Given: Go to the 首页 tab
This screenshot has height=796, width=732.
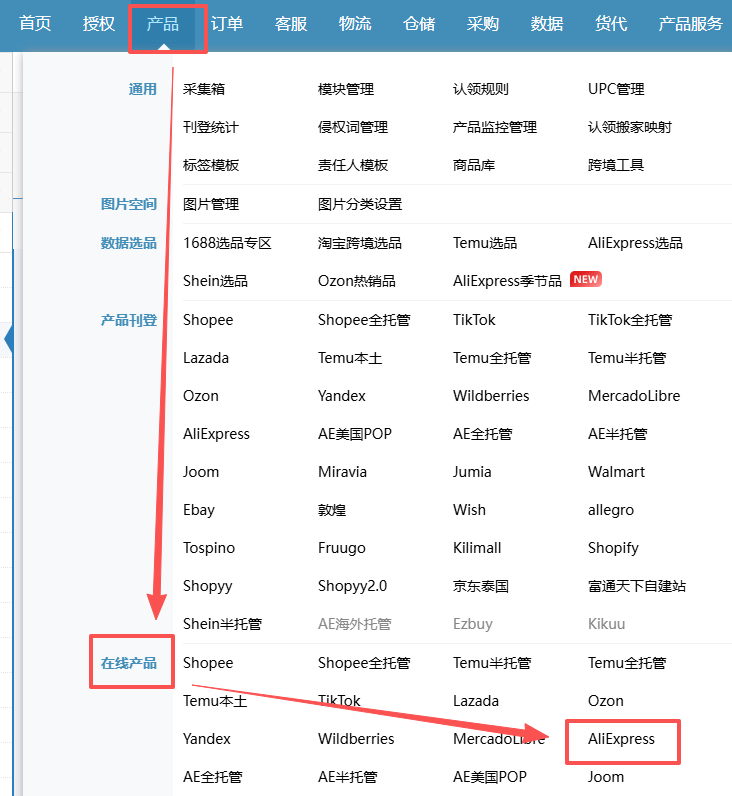Looking at the screenshot, I should tap(35, 23).
